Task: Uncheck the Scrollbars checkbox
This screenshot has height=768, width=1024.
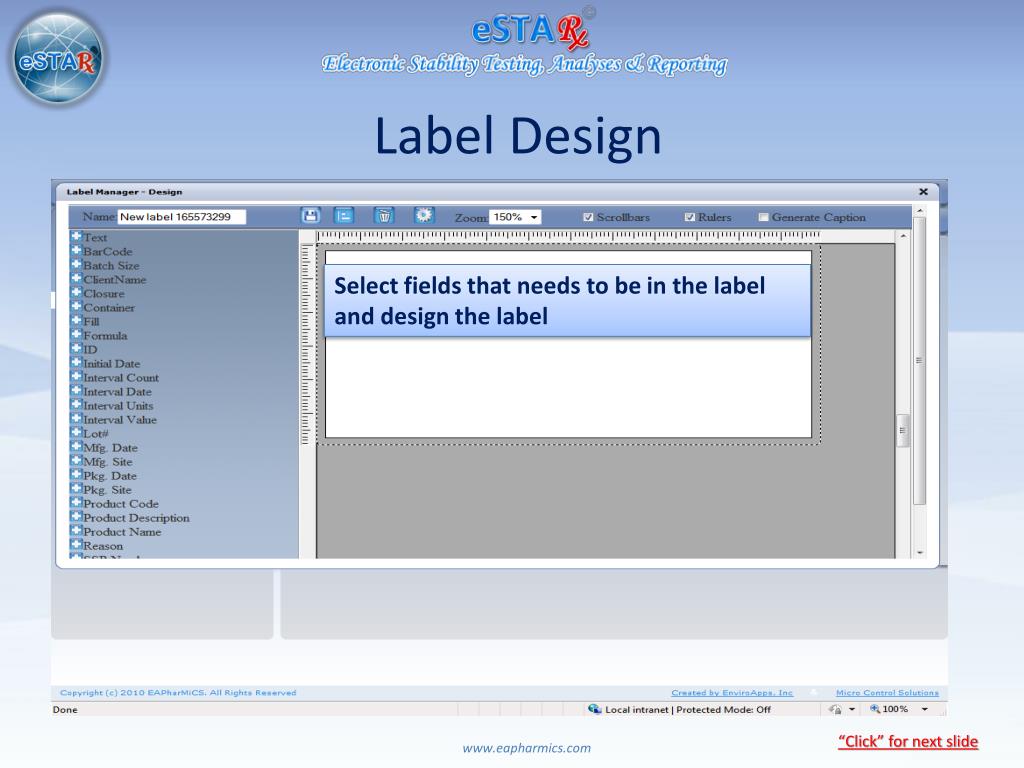Action: click(x=588, y=217)
